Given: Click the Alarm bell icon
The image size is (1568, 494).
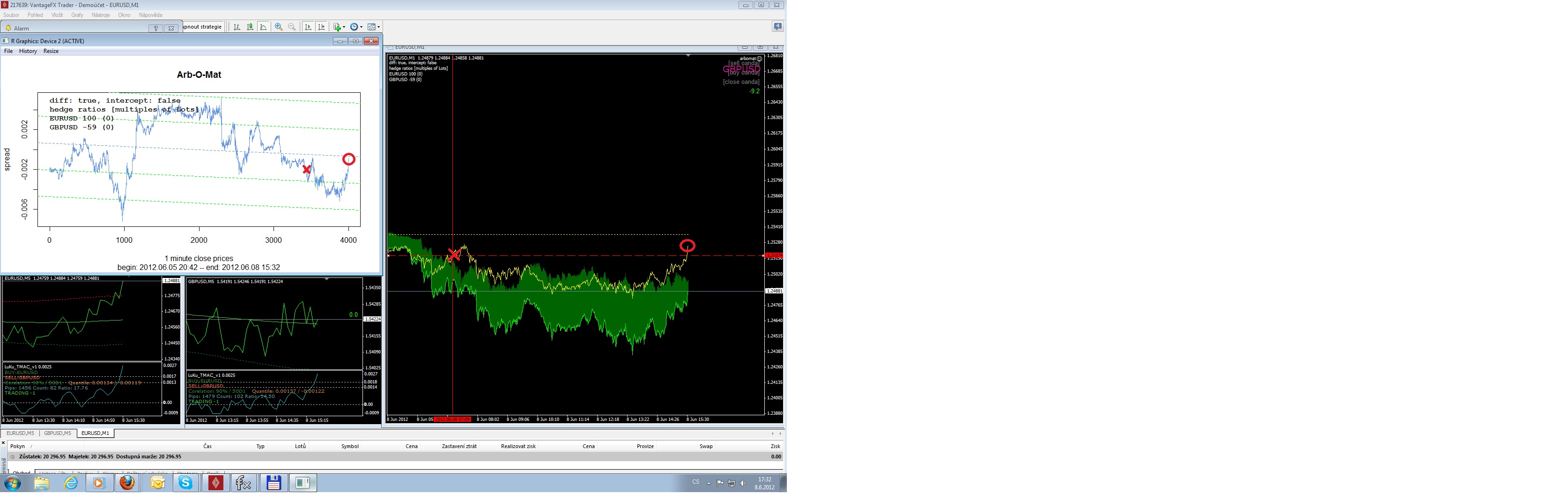Looking at the screenshot, I should (8, 28).
